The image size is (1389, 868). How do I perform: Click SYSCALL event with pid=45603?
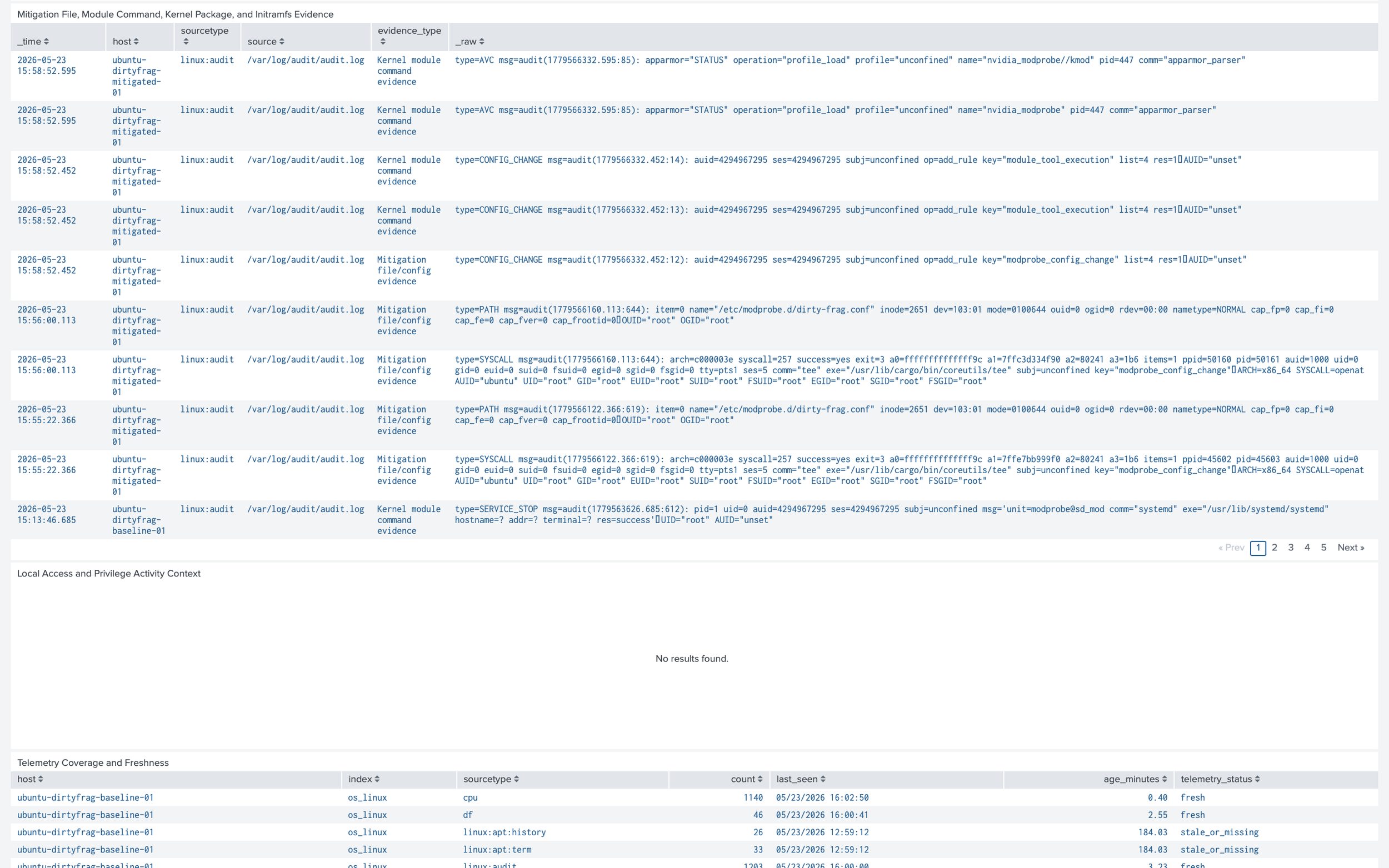click(909, 470)
